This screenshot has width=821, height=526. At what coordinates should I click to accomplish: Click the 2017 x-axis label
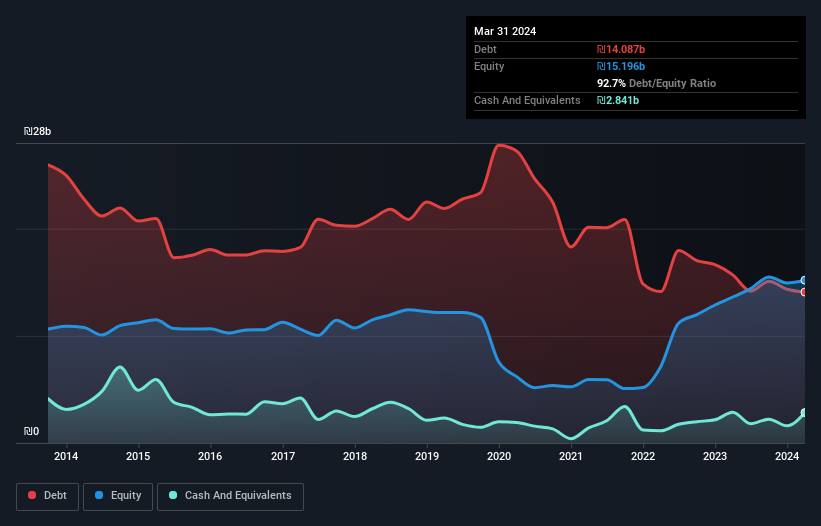pos(283,456)
